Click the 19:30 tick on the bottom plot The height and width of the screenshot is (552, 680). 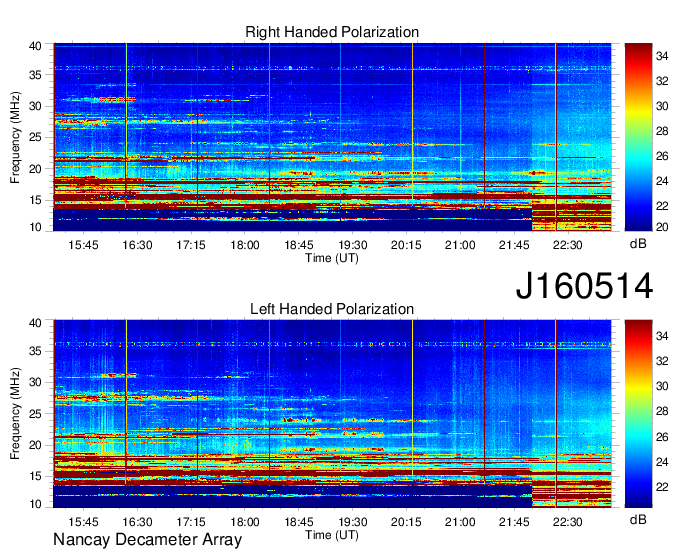pyautogui.click(x=353, y=522)
